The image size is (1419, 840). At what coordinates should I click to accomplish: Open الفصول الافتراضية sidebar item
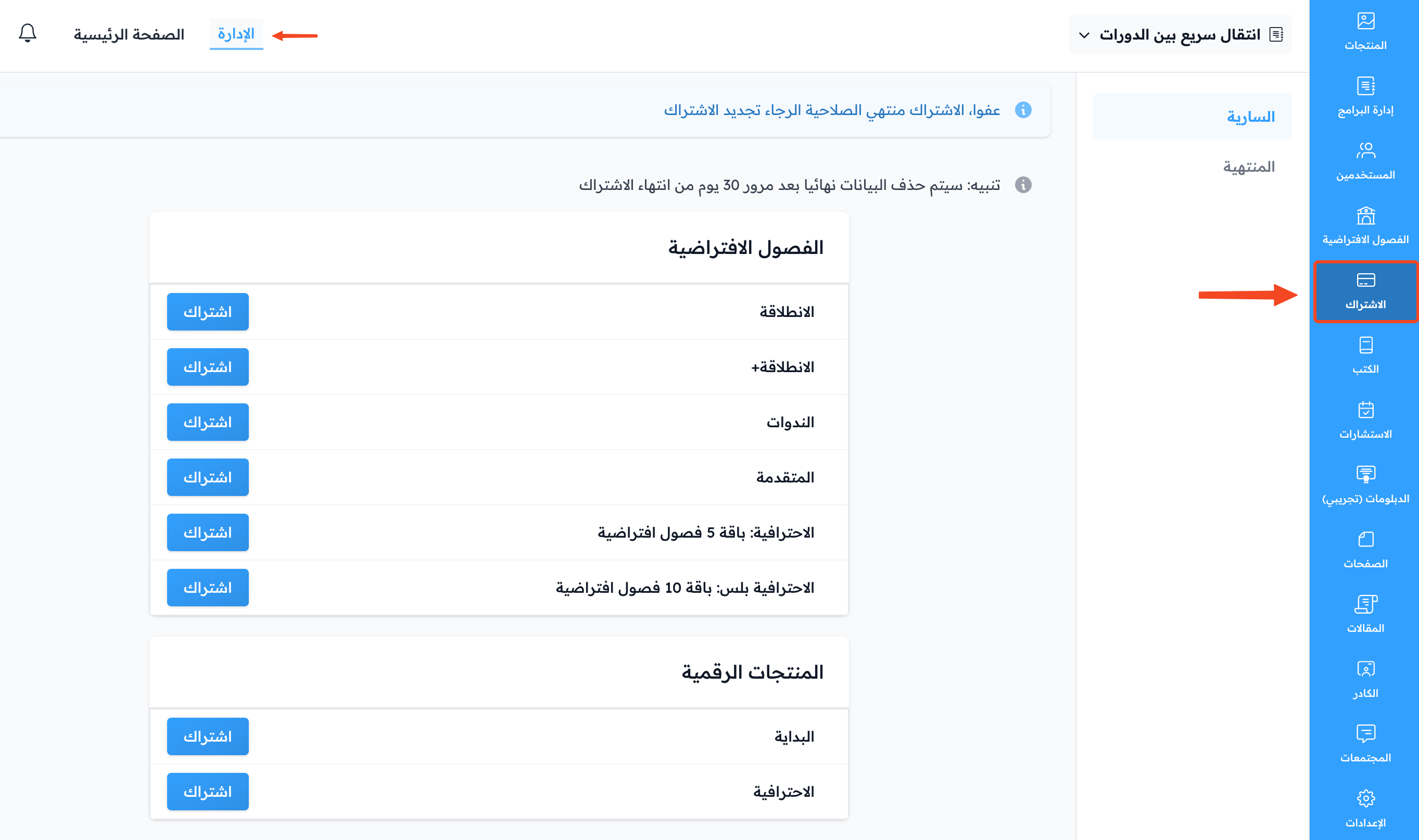[1365, 226]
